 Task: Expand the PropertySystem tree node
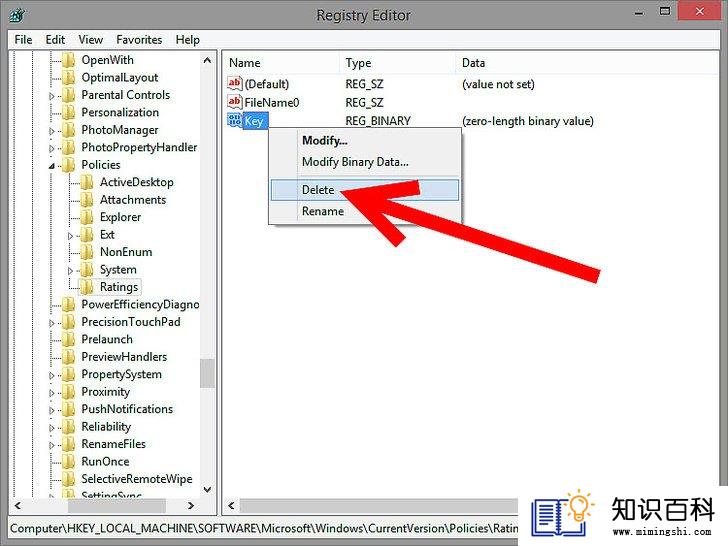pyautogui.click(x=52, y=376)
